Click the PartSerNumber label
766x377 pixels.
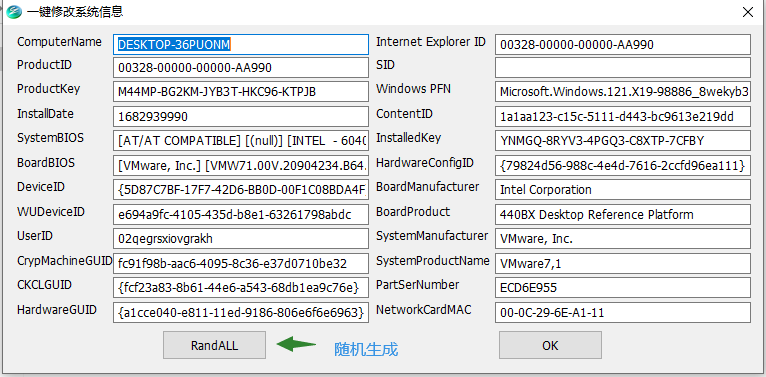(x=418, y=285)
